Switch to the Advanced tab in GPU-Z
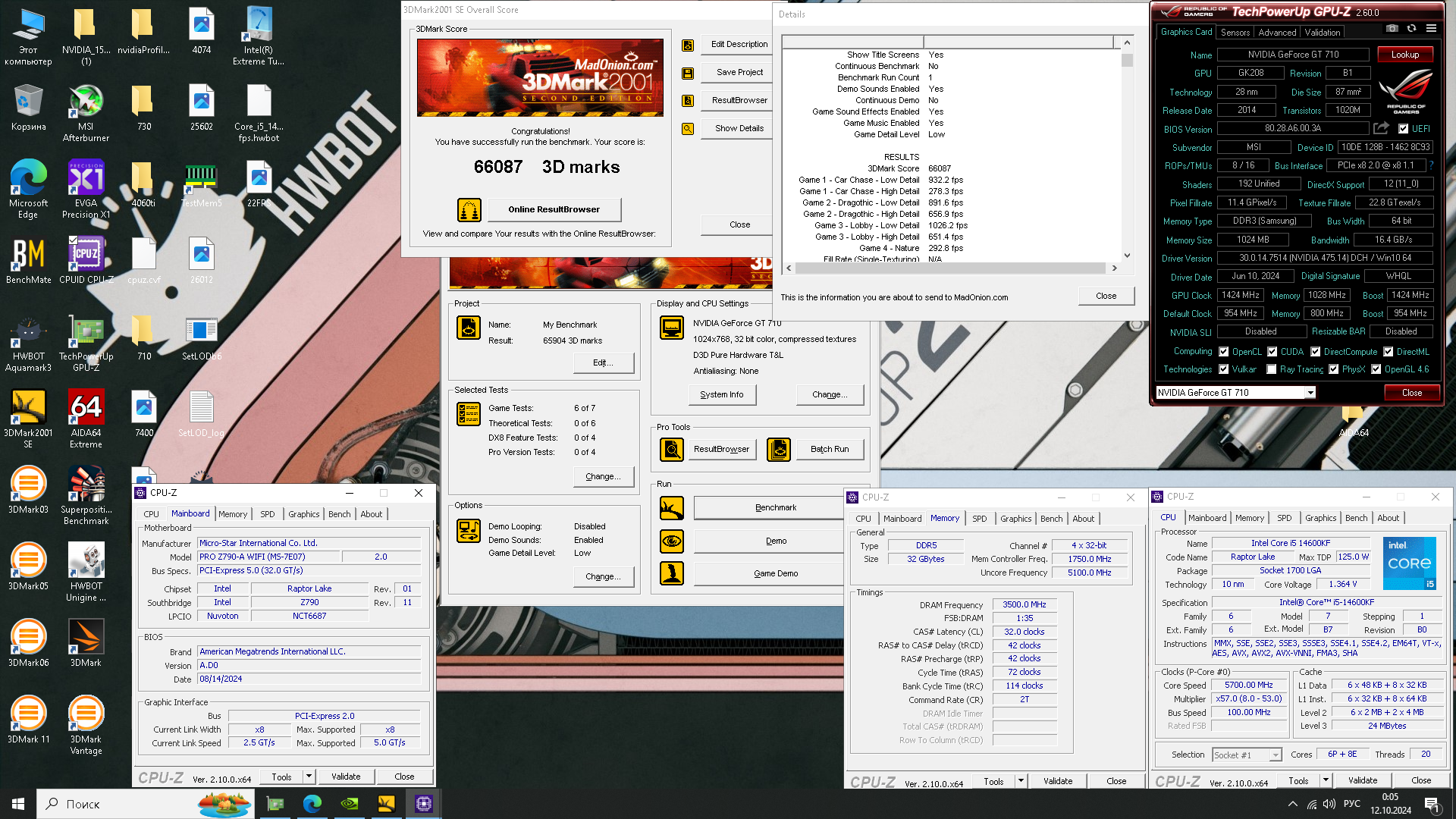 tap(1277, 33)
